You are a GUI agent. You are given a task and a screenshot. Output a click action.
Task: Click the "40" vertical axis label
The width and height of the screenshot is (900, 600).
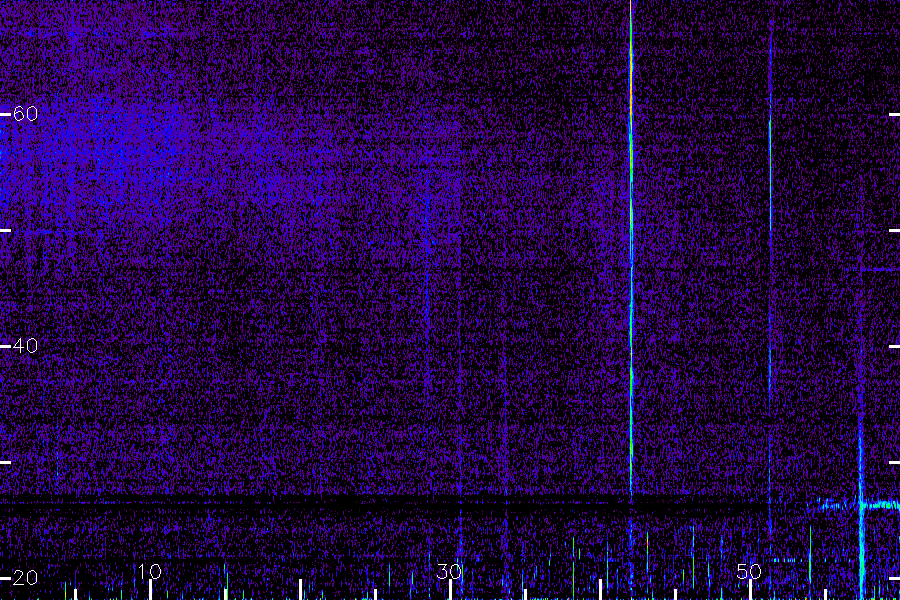coord(25,346)
